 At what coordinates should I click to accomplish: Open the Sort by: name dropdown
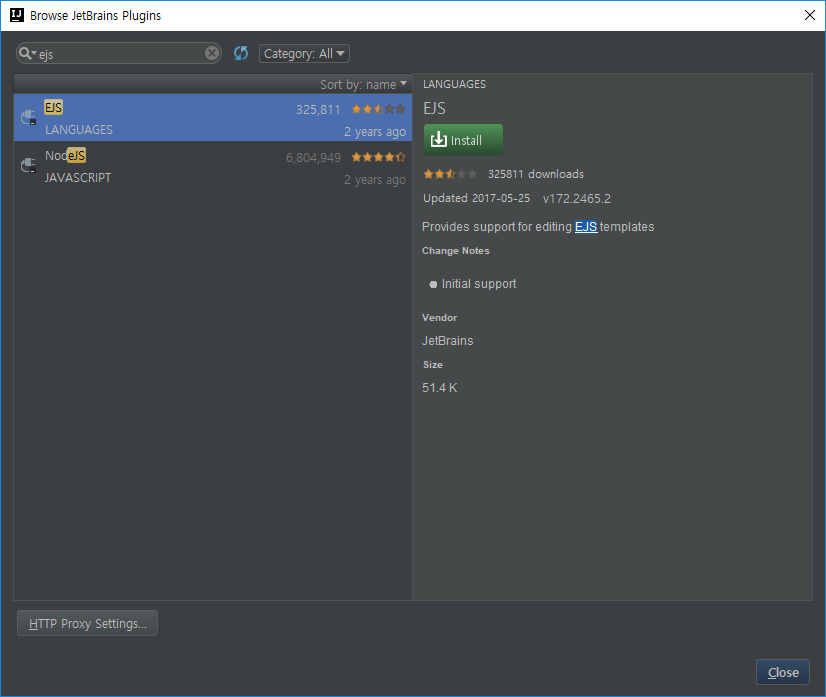363,84
